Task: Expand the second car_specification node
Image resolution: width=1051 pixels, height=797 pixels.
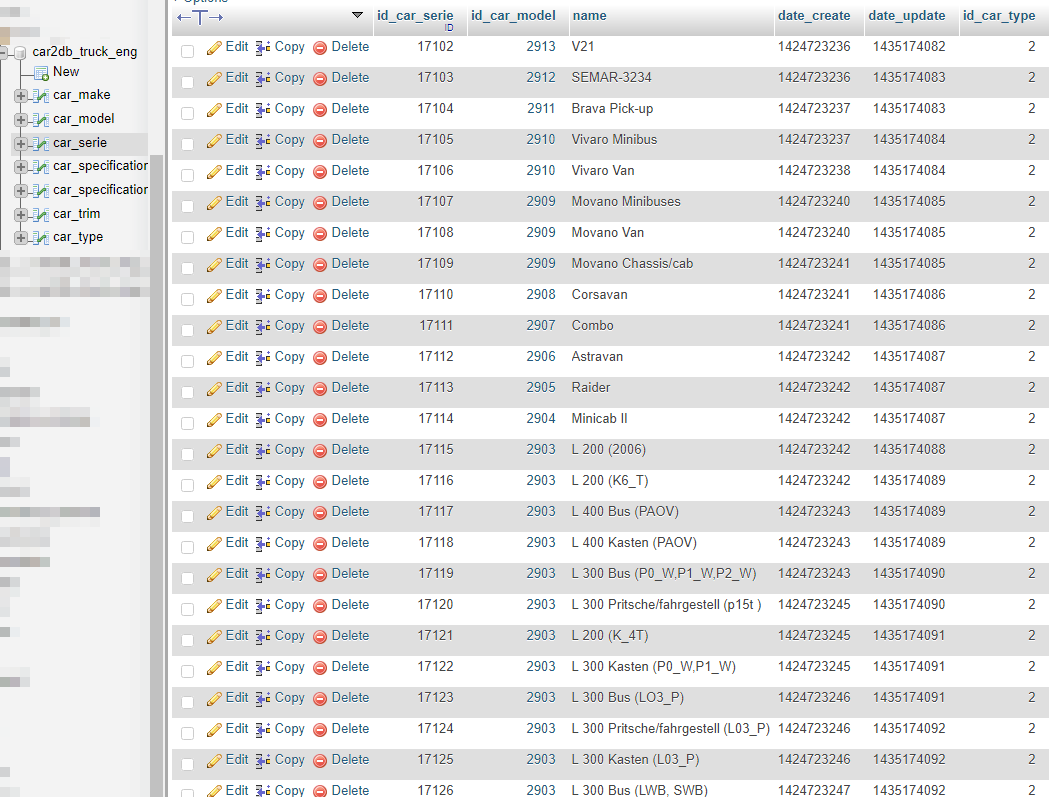Action: 21,191
